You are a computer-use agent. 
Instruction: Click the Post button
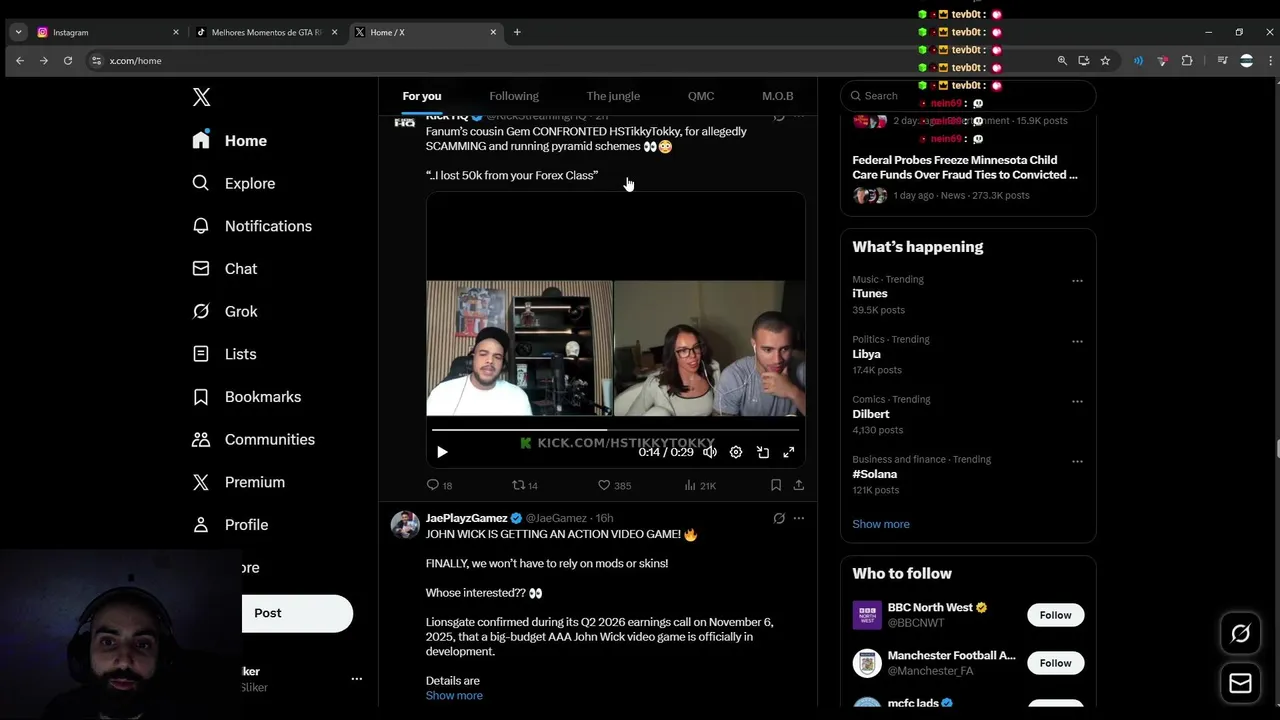[297, 613]
